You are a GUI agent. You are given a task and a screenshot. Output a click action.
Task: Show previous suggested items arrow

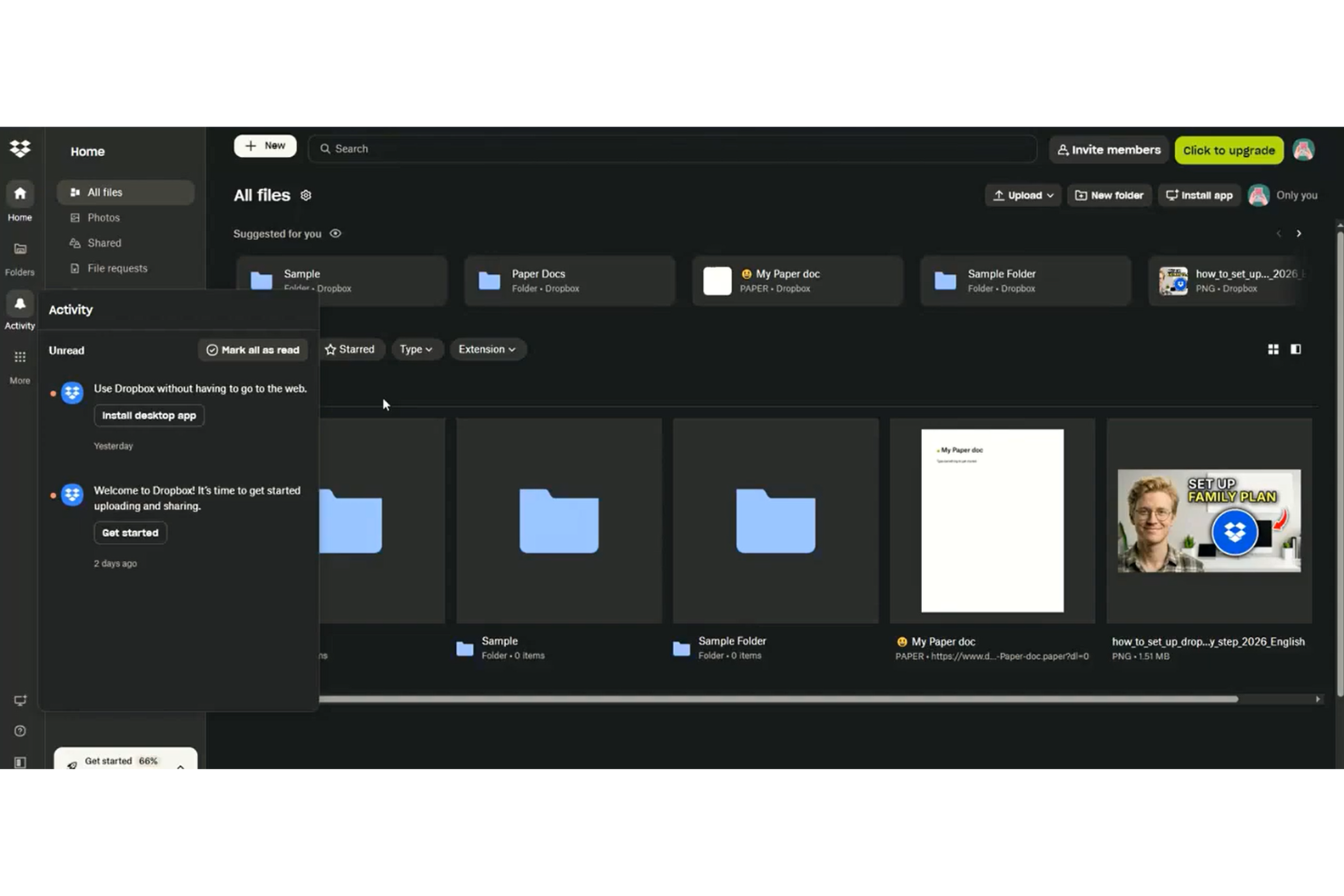1279,234
